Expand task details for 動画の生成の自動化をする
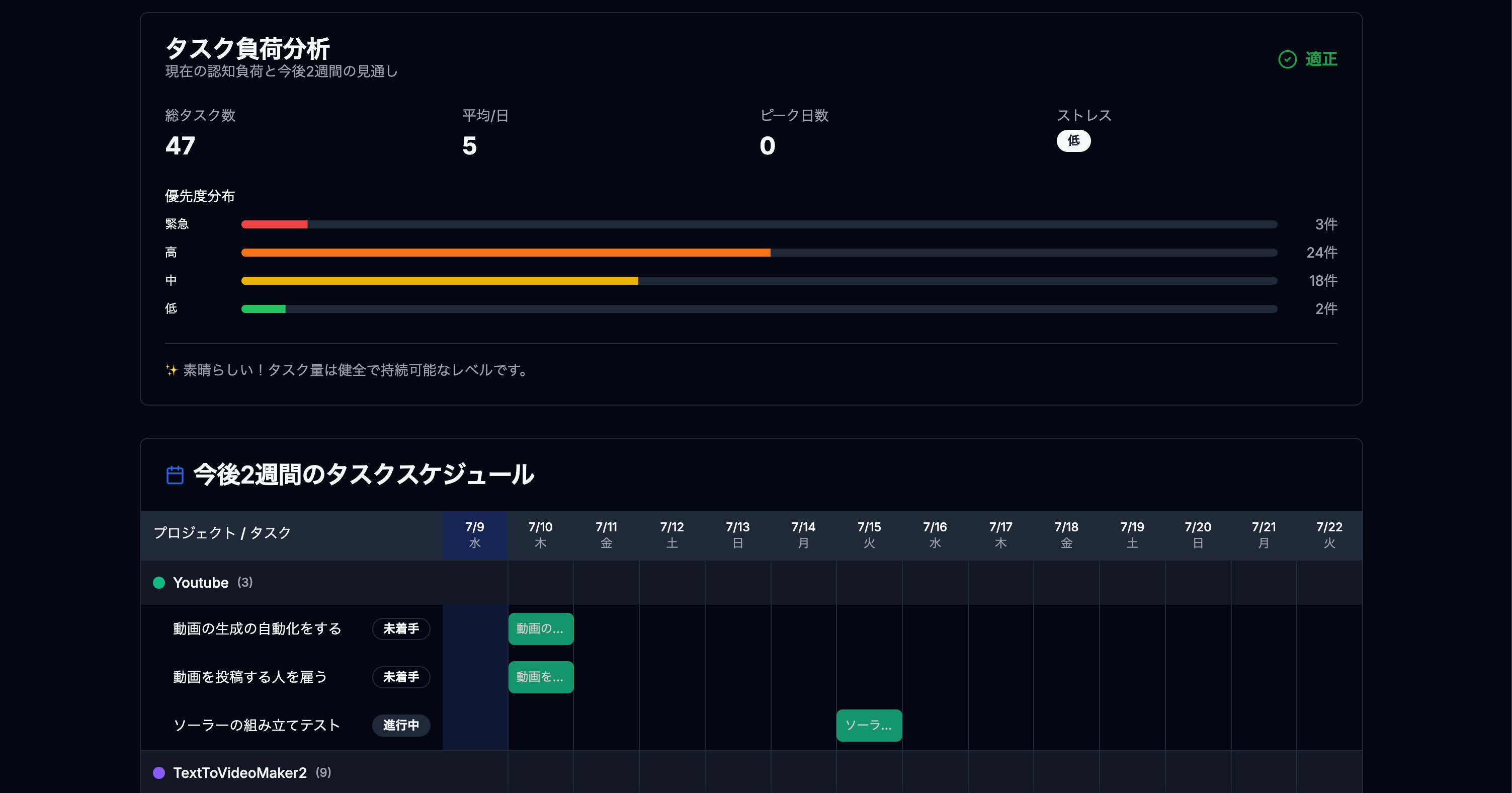 click(x=257, y=628)
